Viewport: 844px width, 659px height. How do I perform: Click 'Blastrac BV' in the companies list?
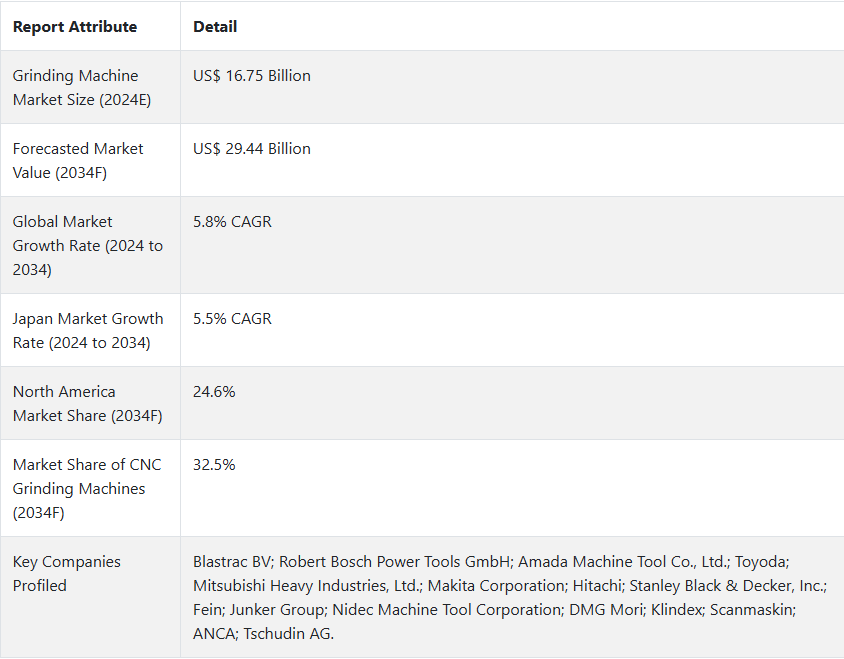(233, 562)
